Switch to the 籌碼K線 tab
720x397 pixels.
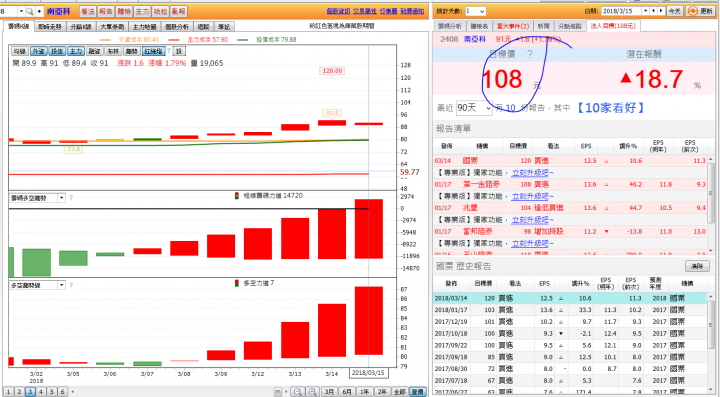(x=18, y=26)
